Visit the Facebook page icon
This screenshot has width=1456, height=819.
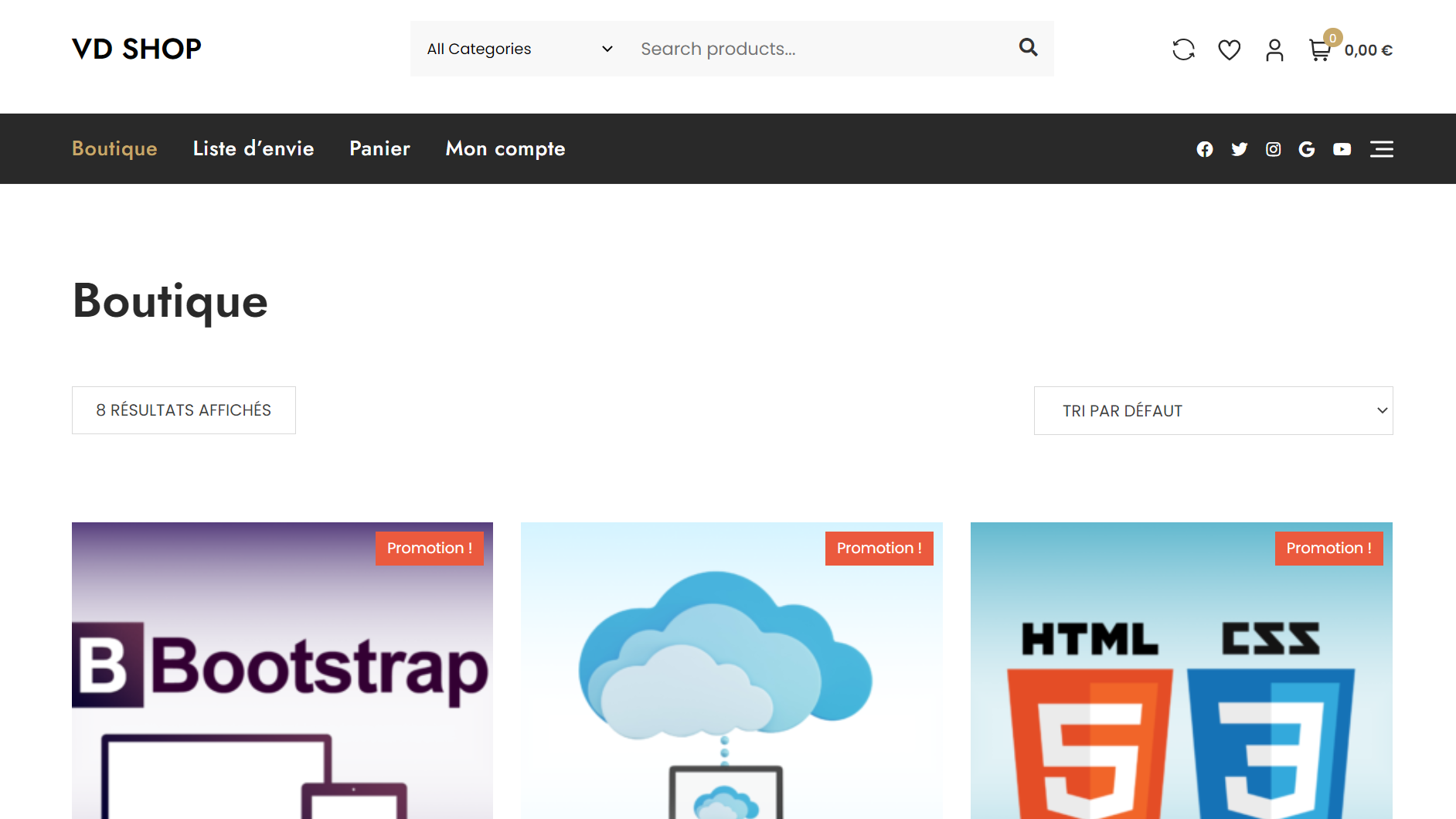pos(1205,149)
